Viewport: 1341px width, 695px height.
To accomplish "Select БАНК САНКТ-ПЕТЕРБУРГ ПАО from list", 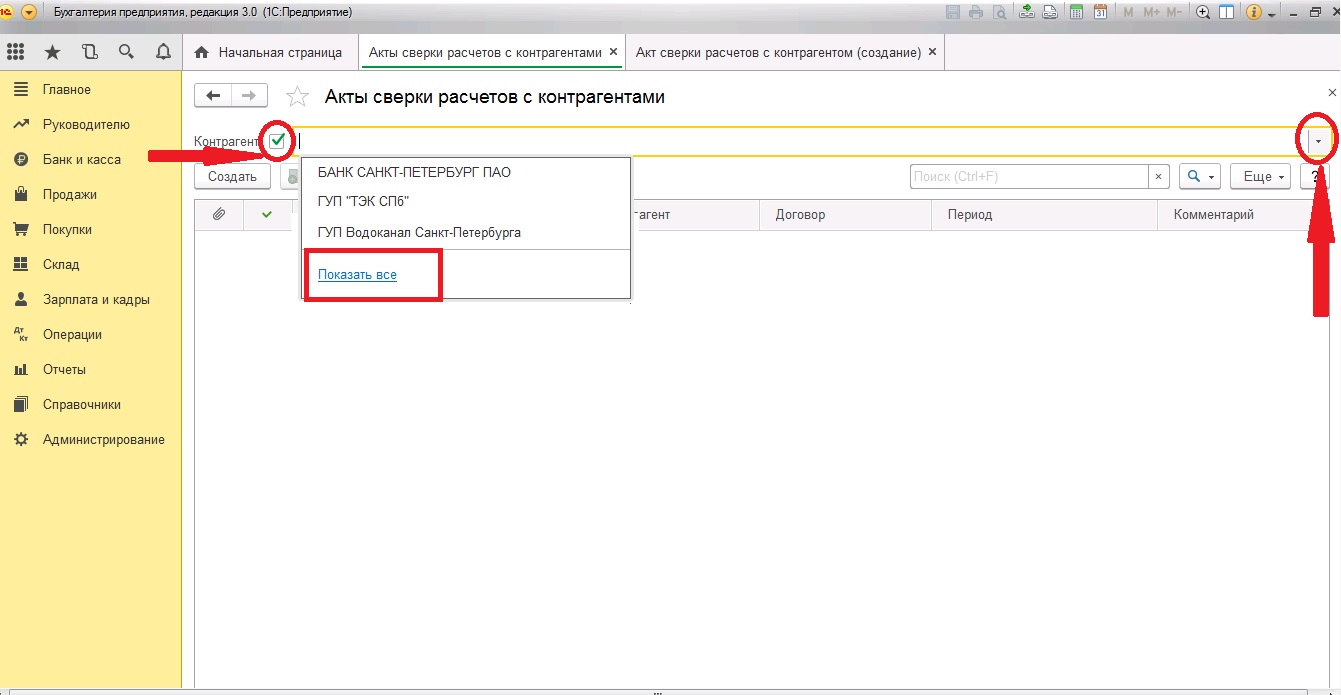I will 414,172.
